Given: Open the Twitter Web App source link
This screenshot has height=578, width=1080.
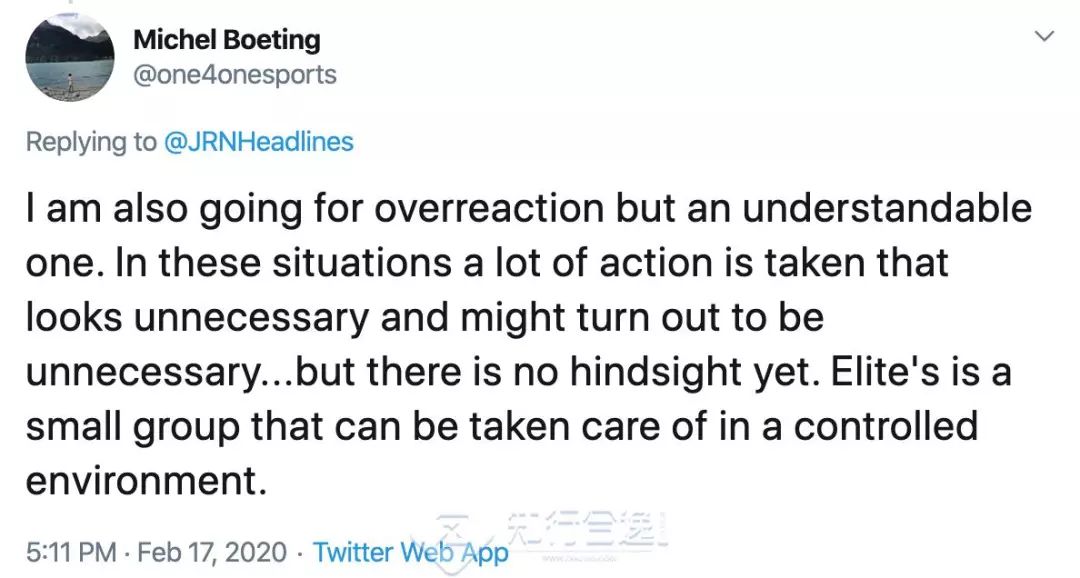Looking at the screenshot, I should point(410,551).
